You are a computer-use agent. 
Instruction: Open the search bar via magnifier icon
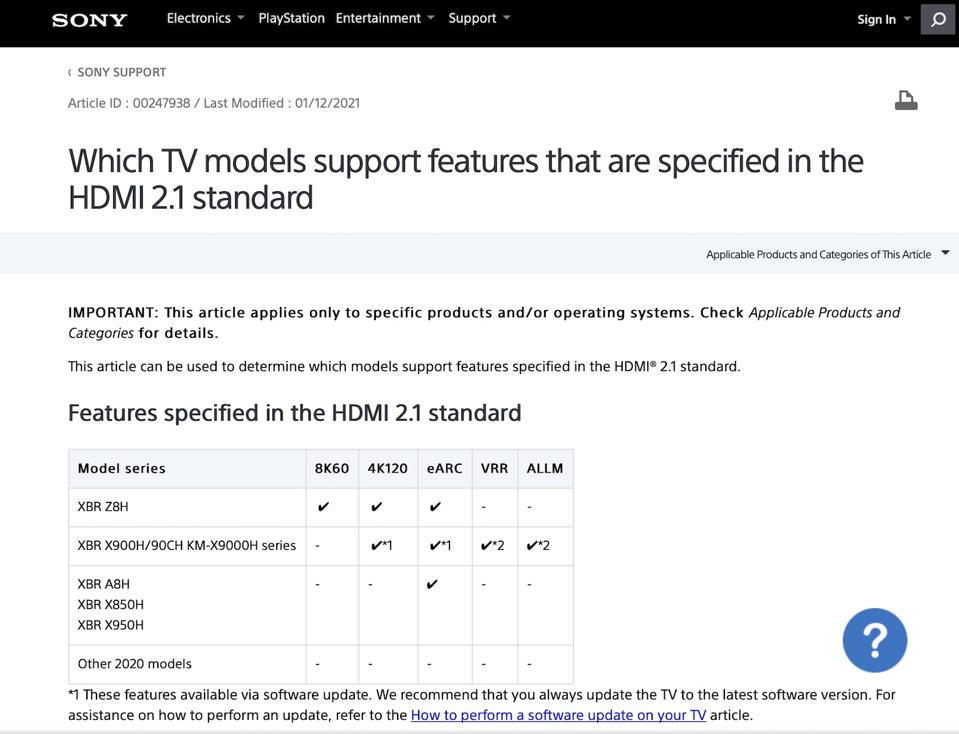click(937, 19)
